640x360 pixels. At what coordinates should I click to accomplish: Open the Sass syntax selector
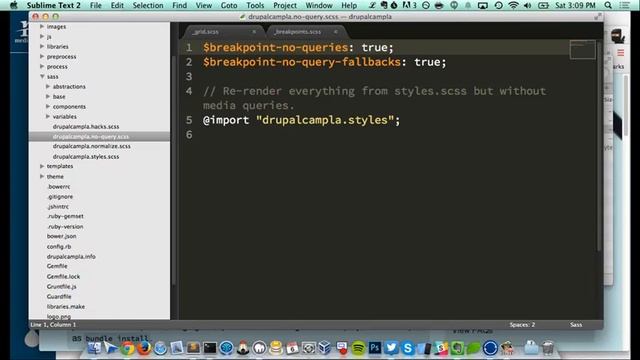coord(576,325)
